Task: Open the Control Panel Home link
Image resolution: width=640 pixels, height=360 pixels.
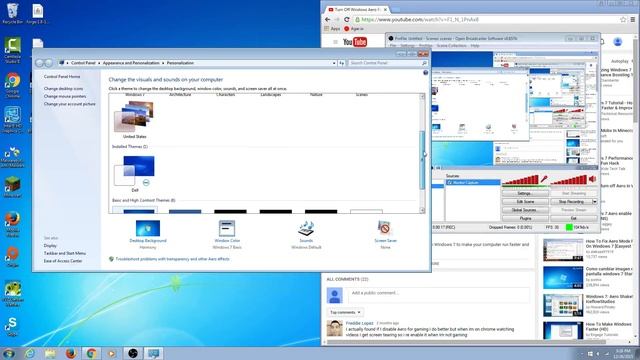Action: 62,76
